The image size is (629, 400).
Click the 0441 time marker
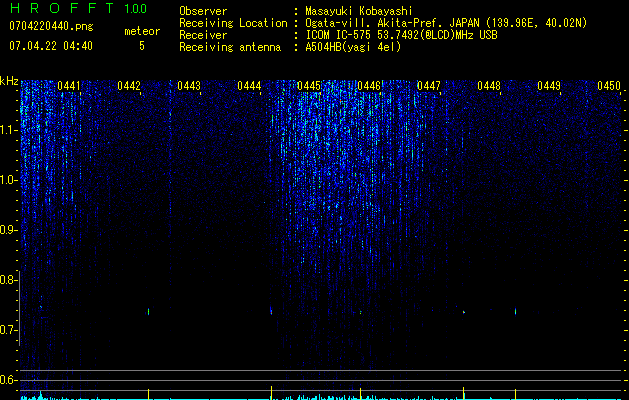(69, 86)
